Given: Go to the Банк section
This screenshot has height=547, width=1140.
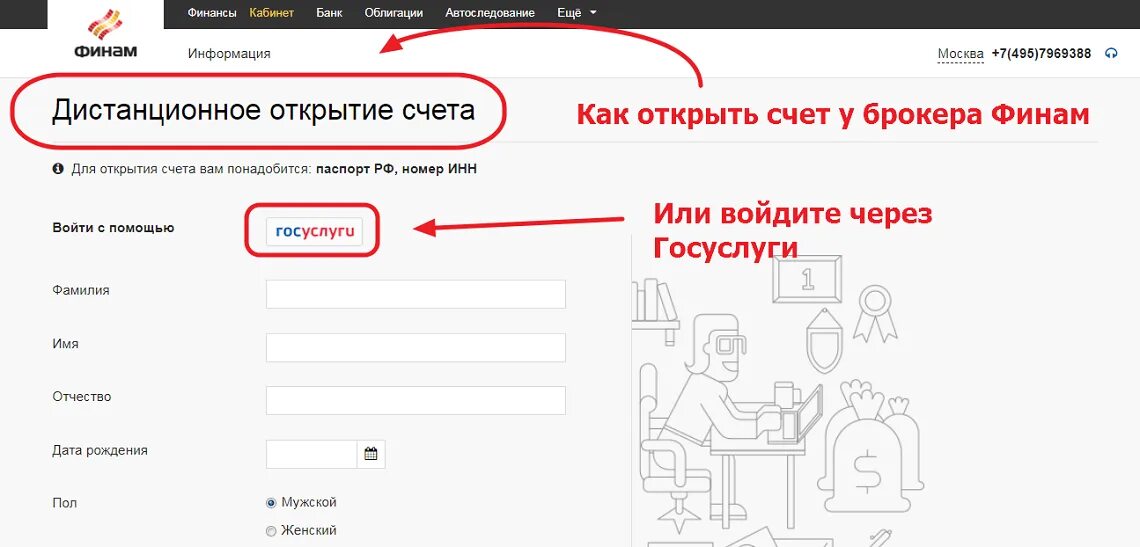Looking at the screenshot, I should (x=329, y=12).
